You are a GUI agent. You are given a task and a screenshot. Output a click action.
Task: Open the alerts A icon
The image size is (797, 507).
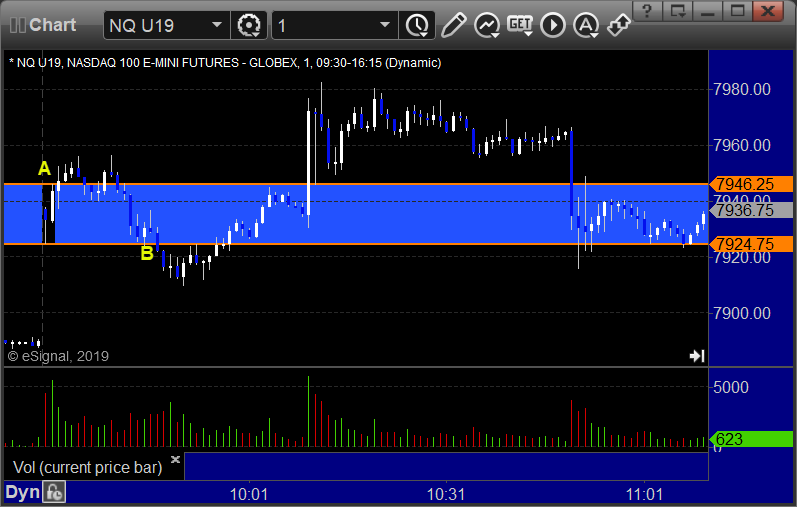586,25
